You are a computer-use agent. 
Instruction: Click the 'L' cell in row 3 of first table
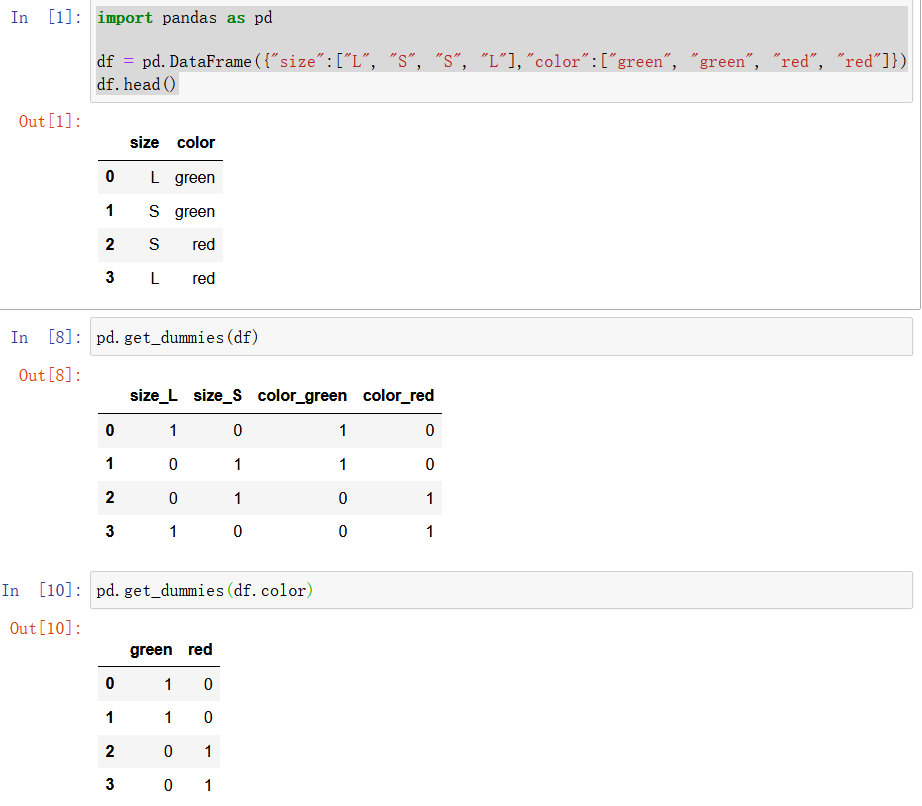155,279
